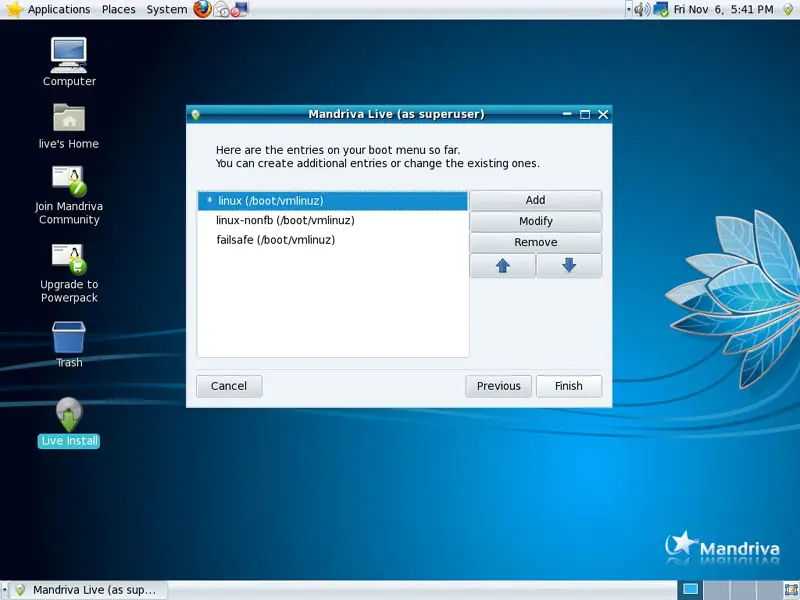This screenshot has height=600, width=800.
Task: Click the Modify button
Action: pyautogui.click(x=536, y=221)
